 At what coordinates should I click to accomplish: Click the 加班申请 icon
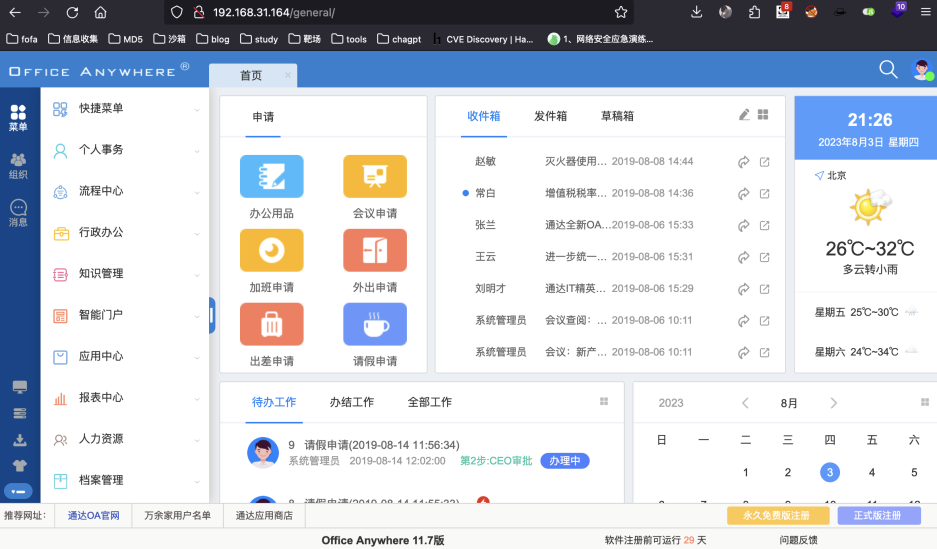(271, 250)
